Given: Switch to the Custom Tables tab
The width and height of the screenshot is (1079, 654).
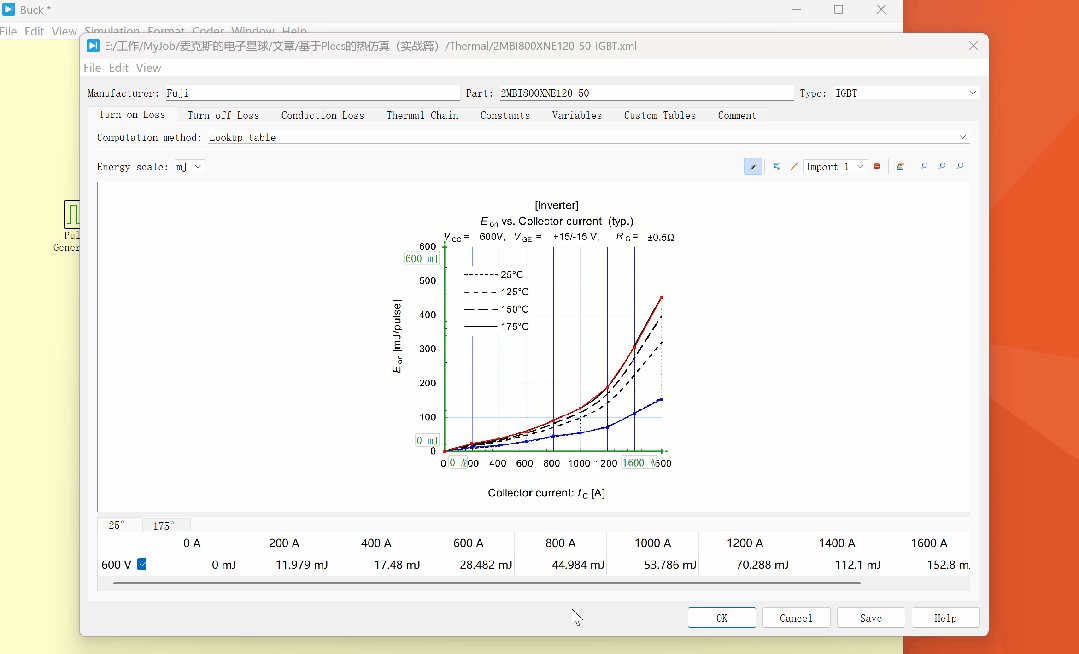Looking at the screenshot, I should coord(660,115).
